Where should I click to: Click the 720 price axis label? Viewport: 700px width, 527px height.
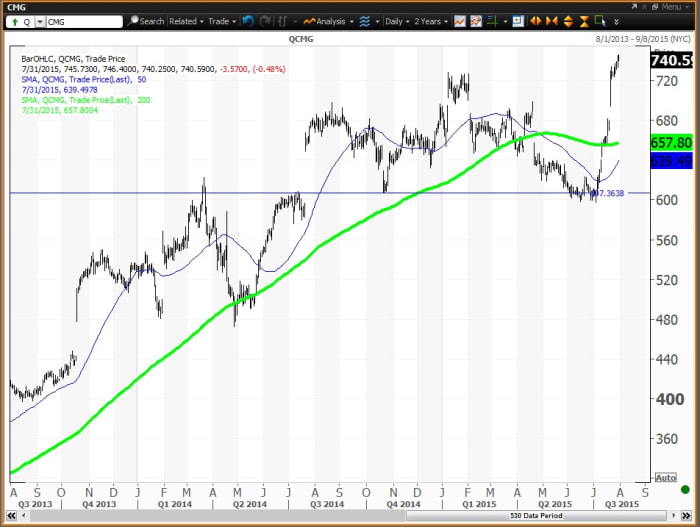point(667,81)
